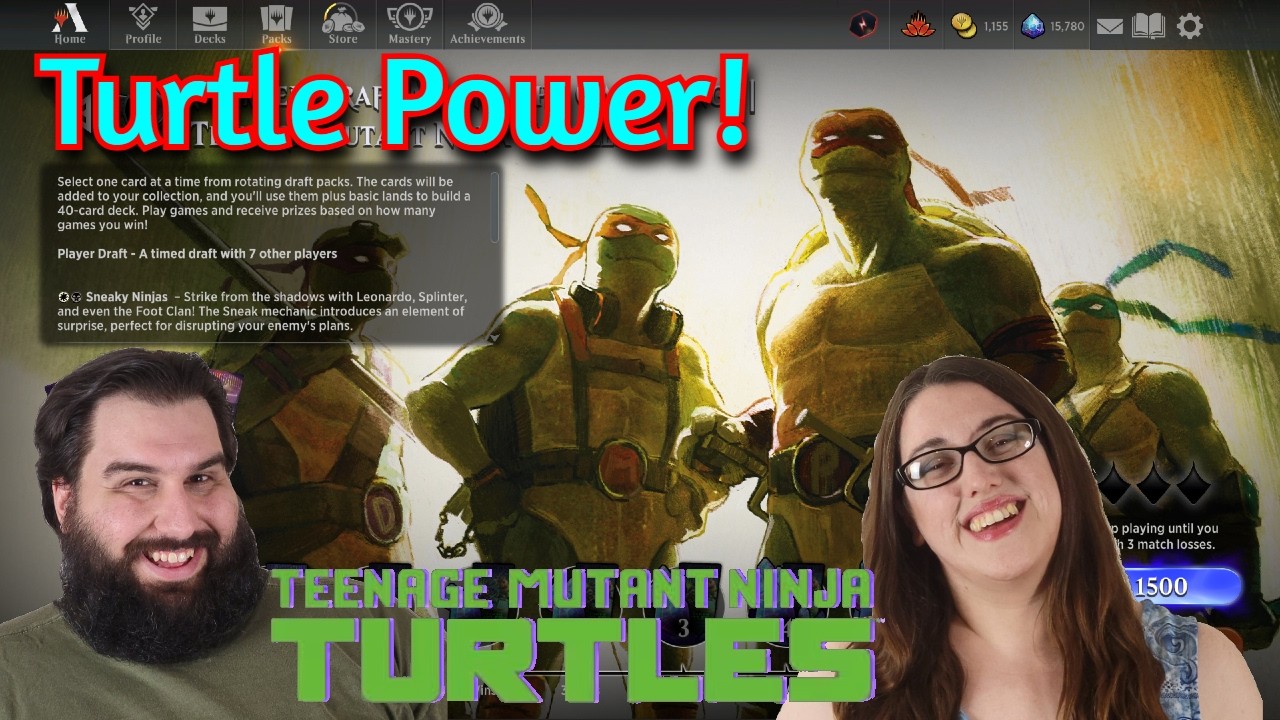Open the Home tab with Arena logo
This screenshot has height=720, width=1280.
click(x=70, y=24)
